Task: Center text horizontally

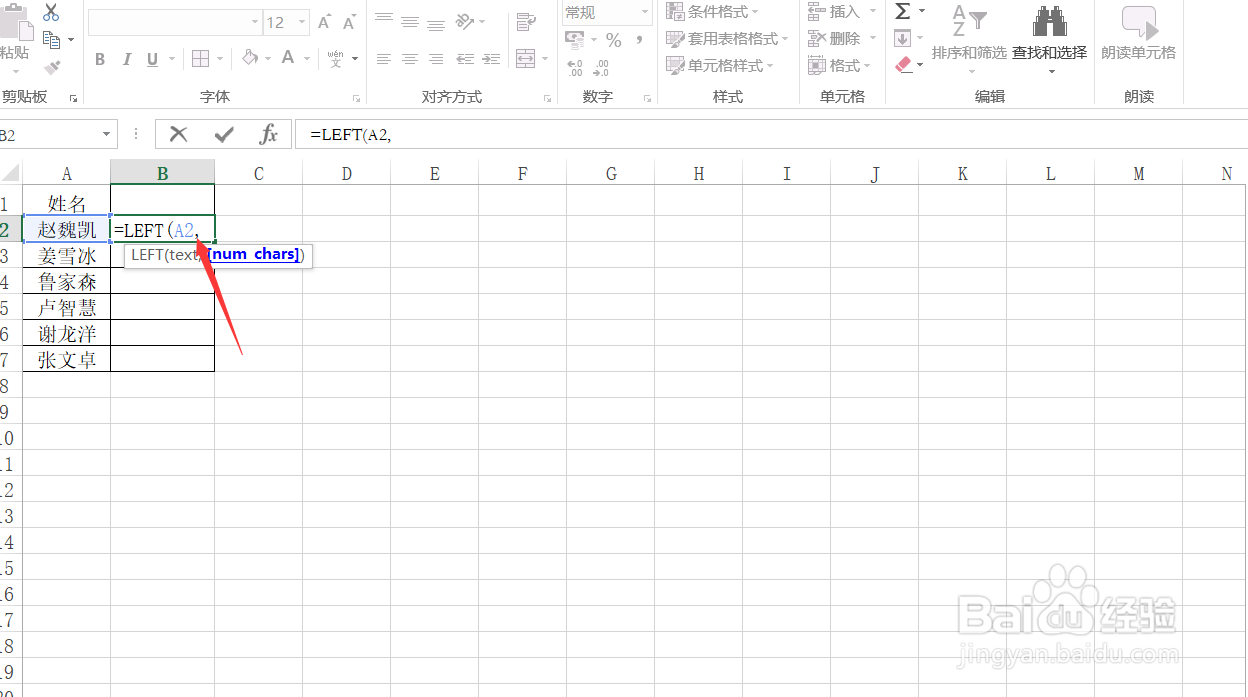Action: tap(410, 59)
